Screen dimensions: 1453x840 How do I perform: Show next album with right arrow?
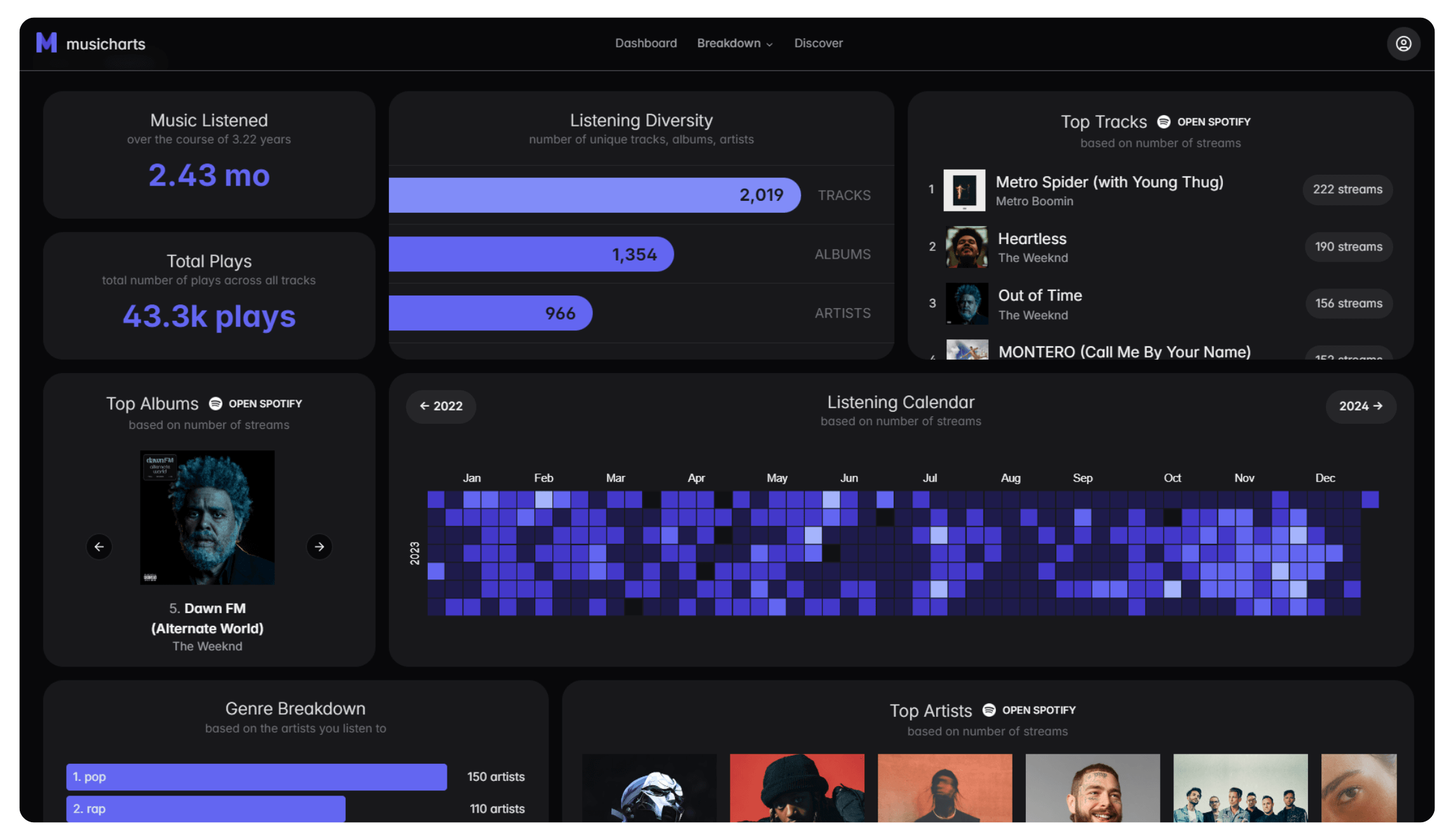(x=319, y=546)
